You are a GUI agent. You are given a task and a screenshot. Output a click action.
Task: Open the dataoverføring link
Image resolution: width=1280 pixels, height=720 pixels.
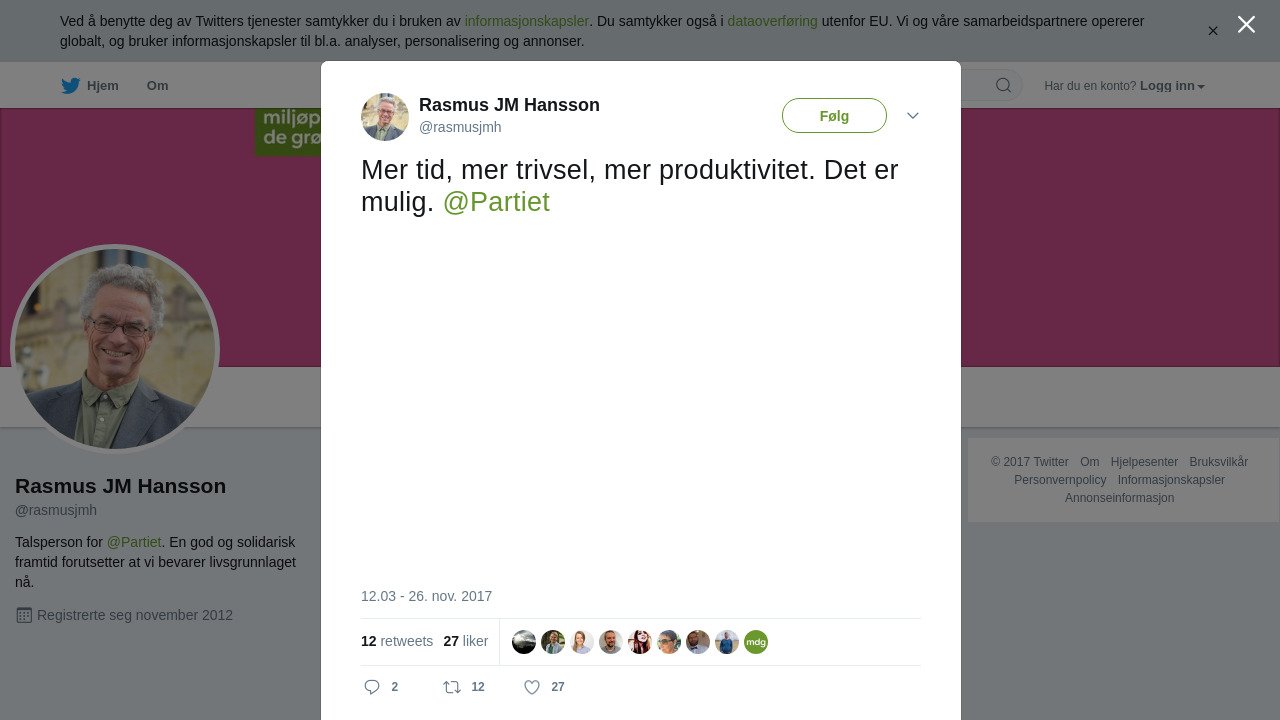772,21
